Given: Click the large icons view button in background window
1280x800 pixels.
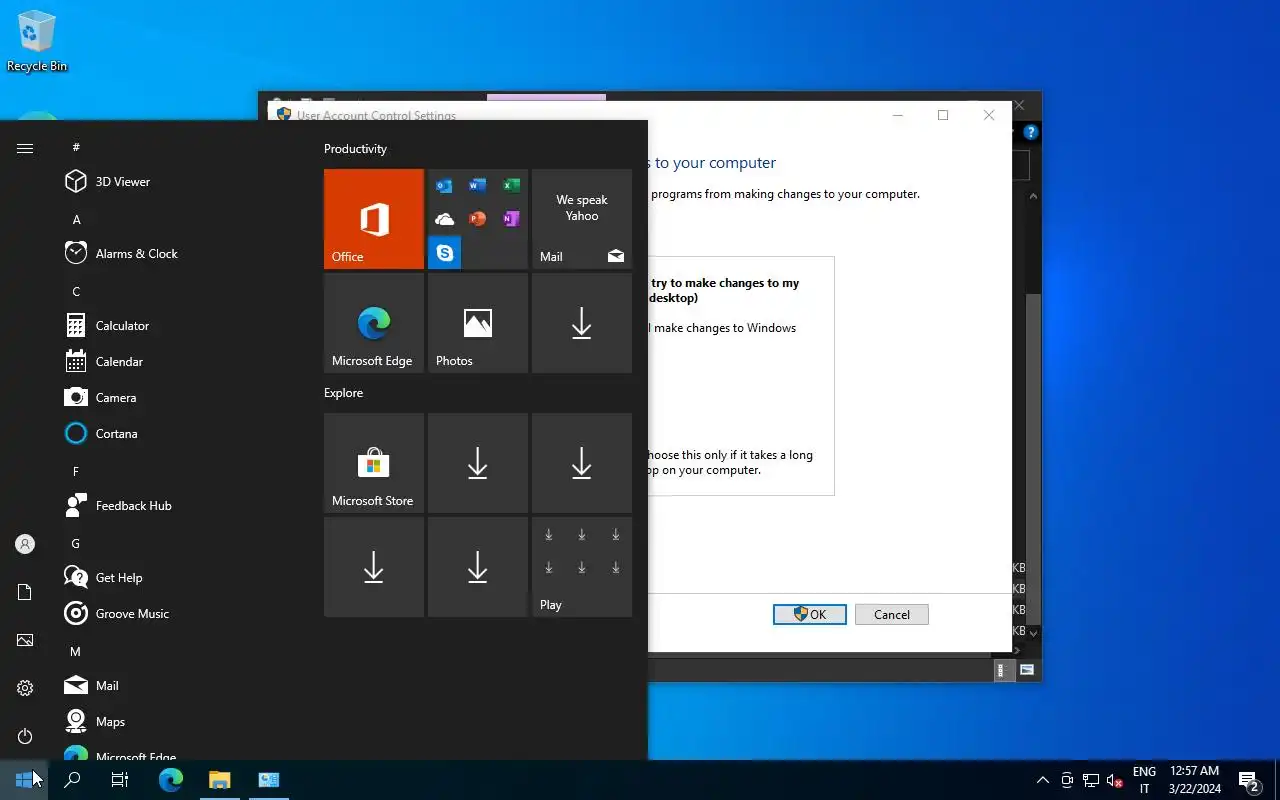Looking at the screenshot, I should click(x=1027, y=670).
